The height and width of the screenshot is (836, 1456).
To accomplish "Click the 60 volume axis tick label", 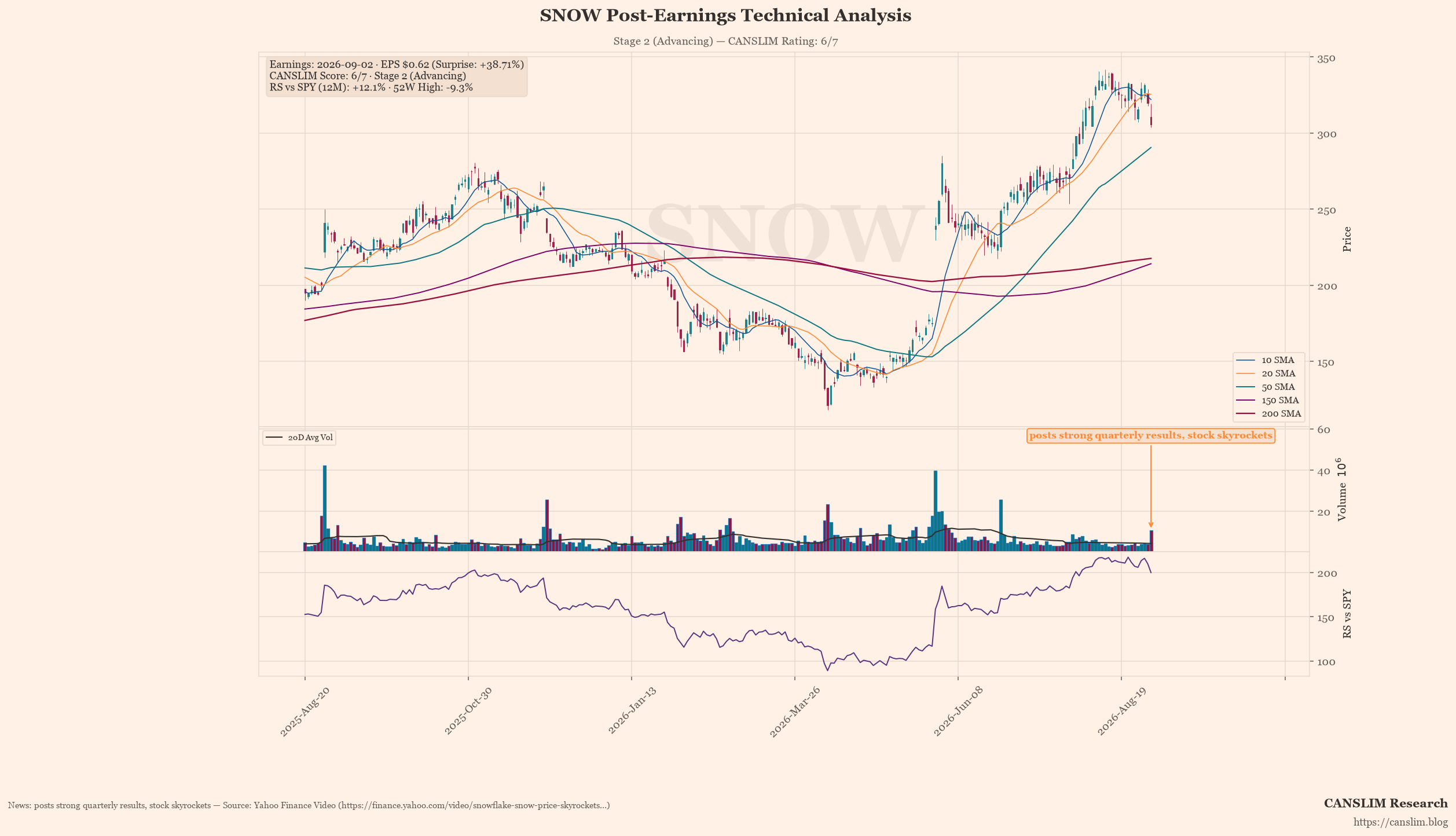I will [1323, 430].
